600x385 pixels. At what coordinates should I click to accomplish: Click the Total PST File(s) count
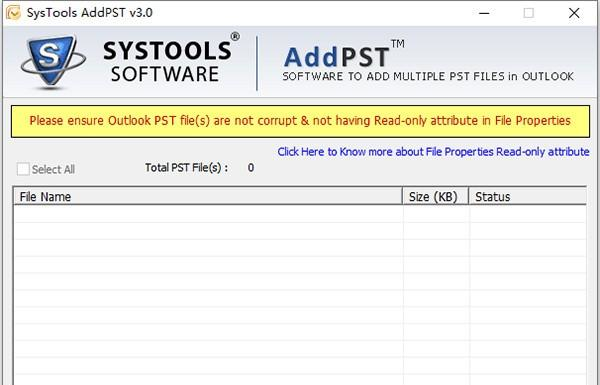[251, 168]
